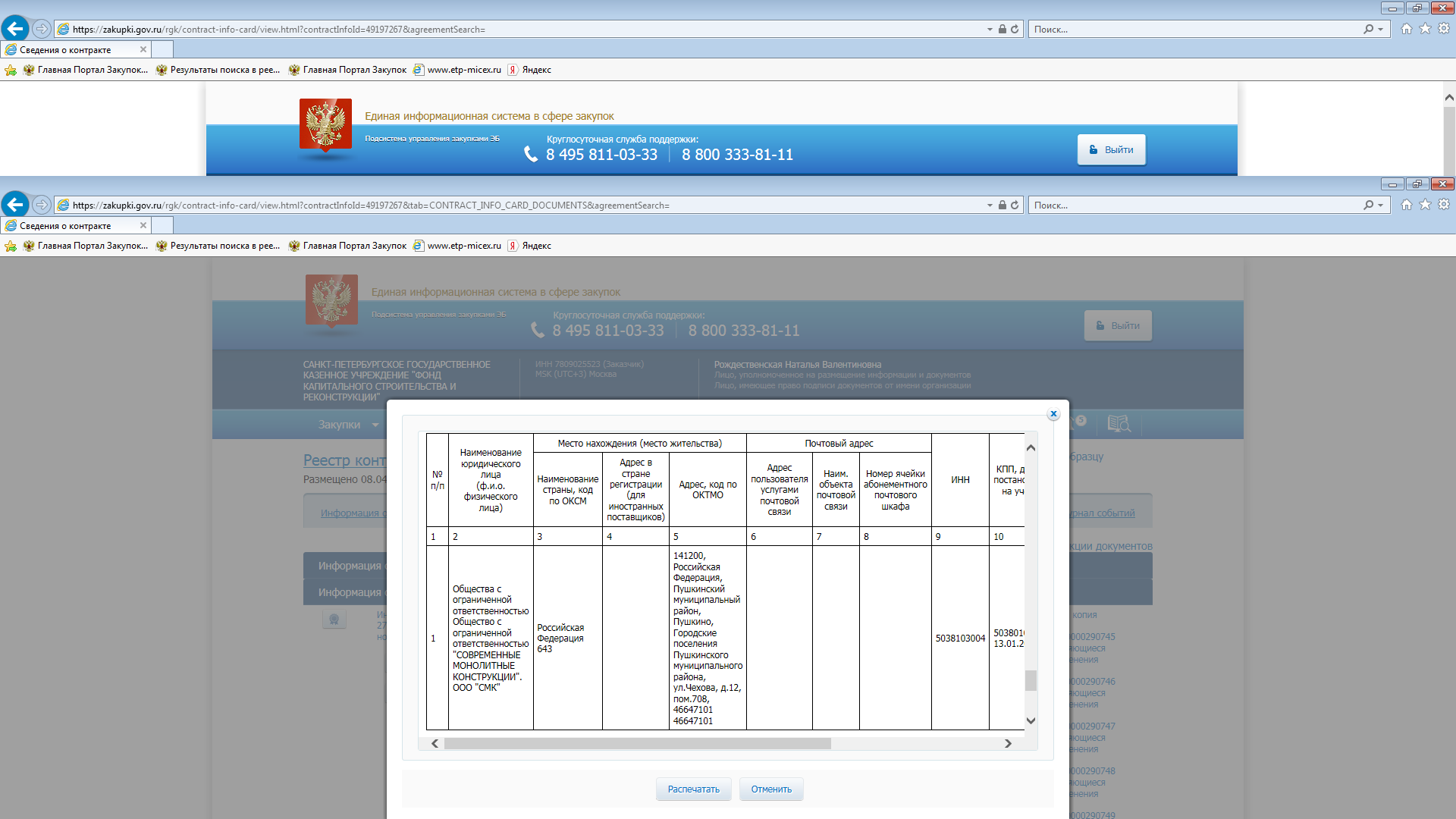Select the 'Российская Федерация 643' cell
The width and height of the screenshot is (1456, 819).
tap(568, 639)
